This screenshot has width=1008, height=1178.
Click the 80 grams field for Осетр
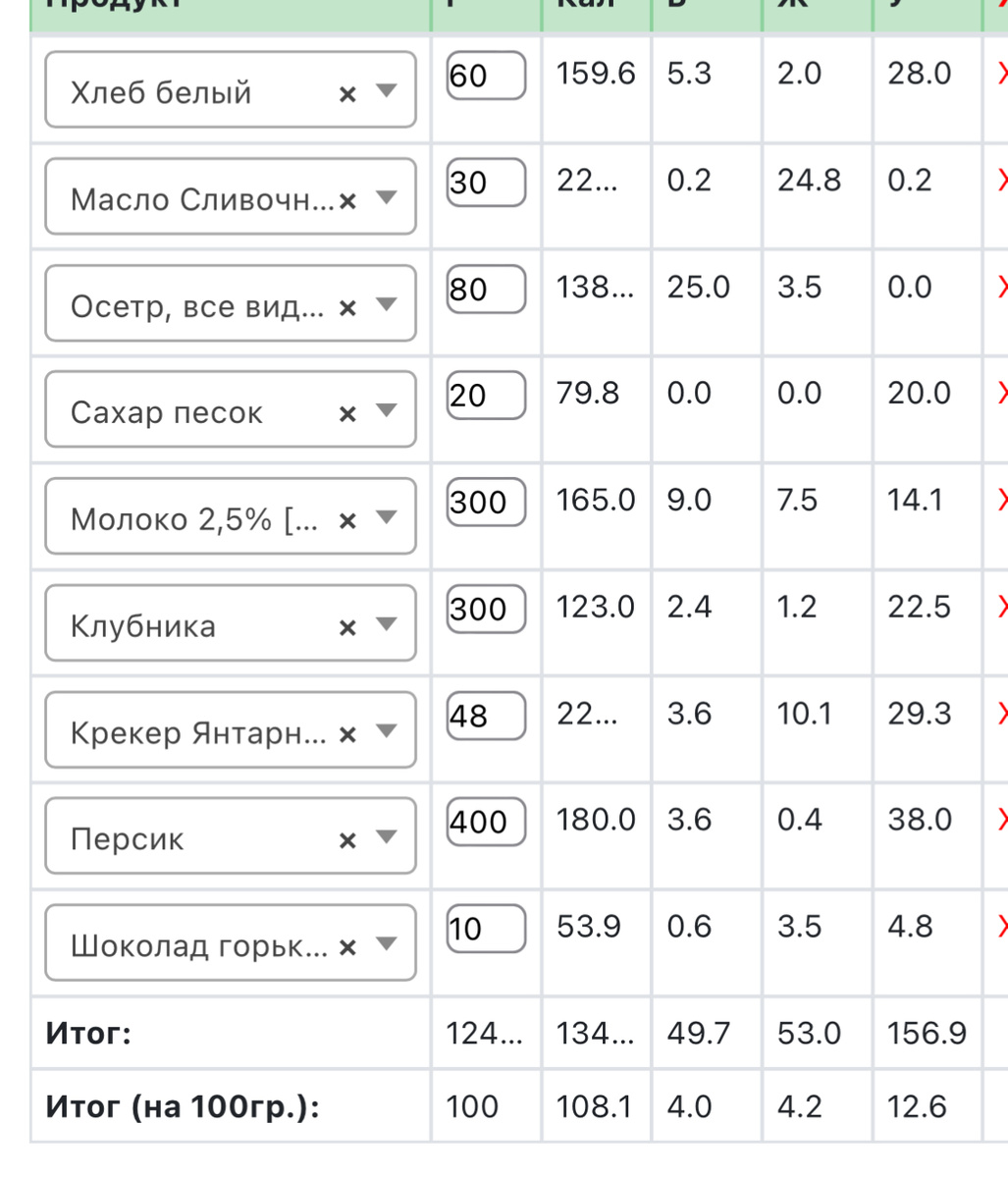[x=486, y=289]
